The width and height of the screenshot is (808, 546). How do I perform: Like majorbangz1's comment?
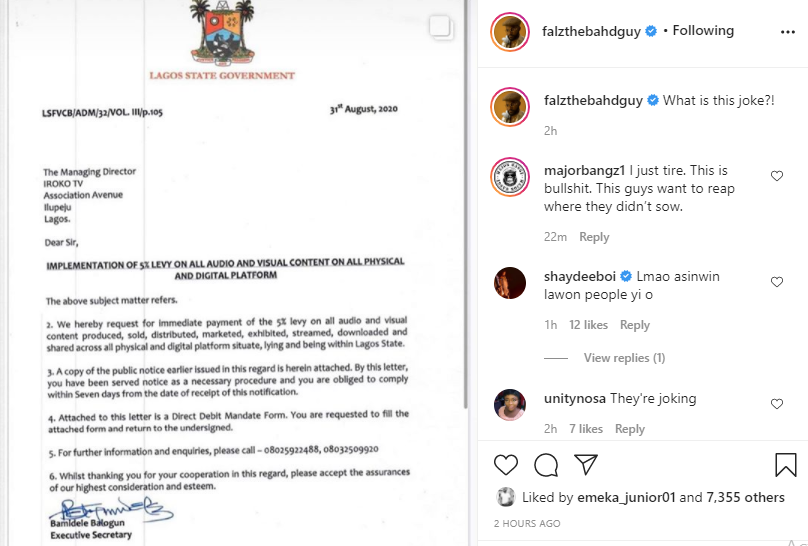point(777,176)
